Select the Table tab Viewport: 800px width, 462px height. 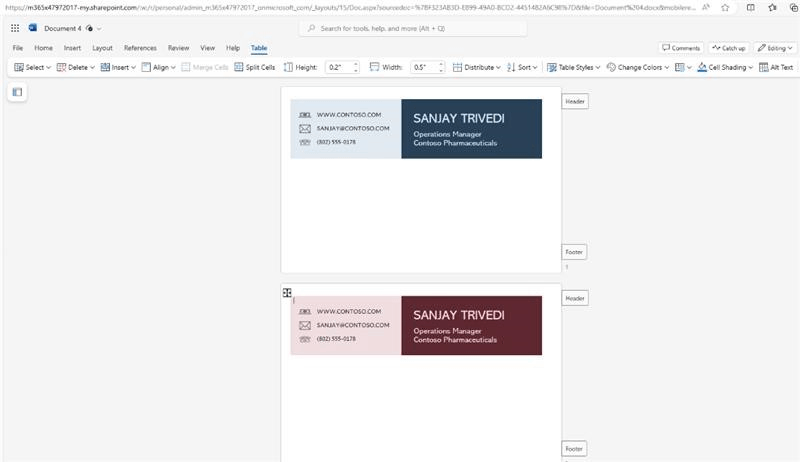259,48
